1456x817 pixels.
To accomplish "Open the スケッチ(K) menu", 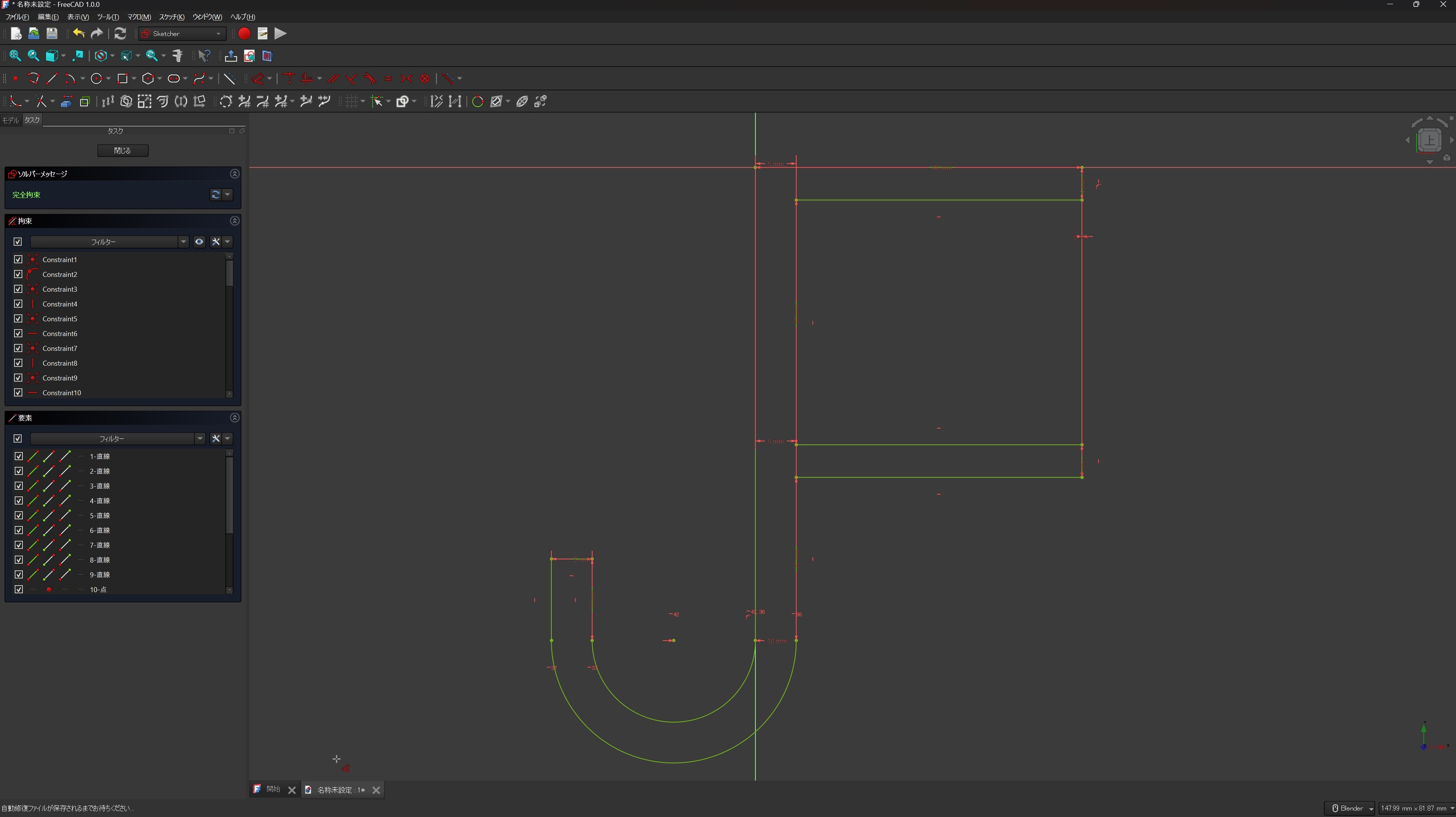I will pyautogui.click(x=171, y=17).
